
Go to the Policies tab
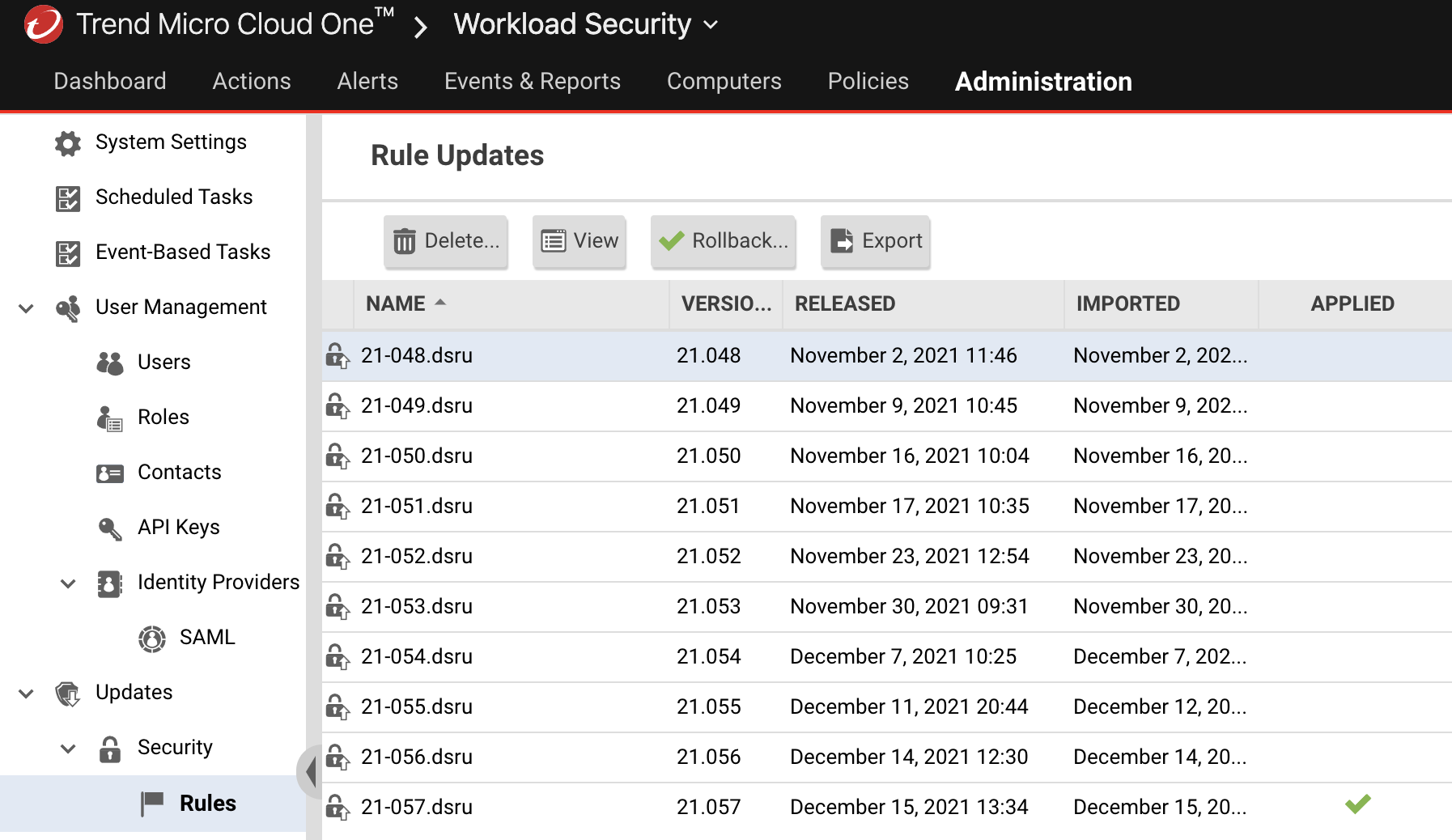(868, 81)
